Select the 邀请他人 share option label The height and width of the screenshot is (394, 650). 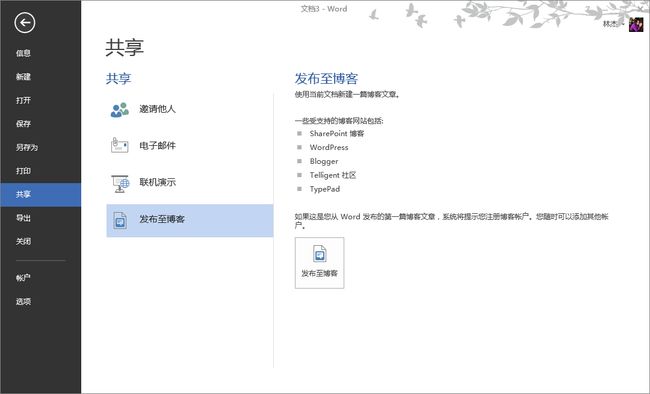(x=158, y=109)
